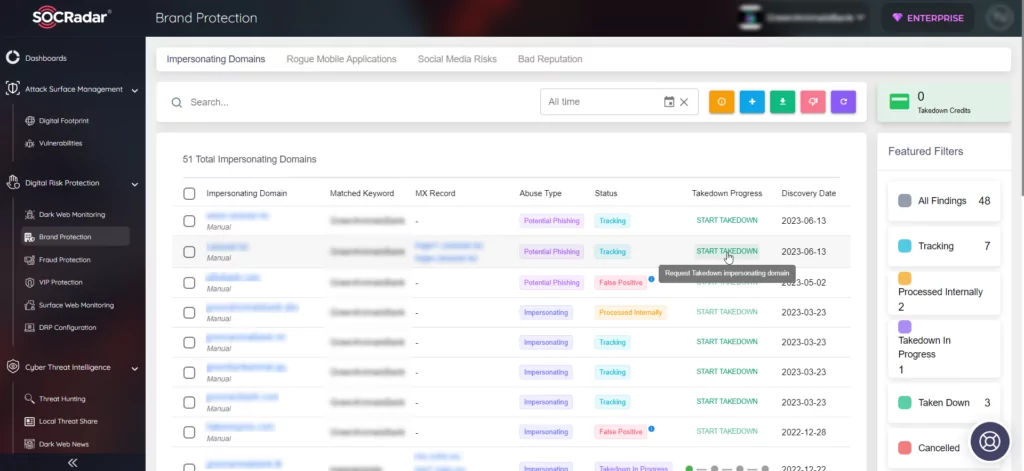Screen dimensions: 1024x471
Task: Click the Status column header
Action: pyautogui.click(x=606, y=193)
